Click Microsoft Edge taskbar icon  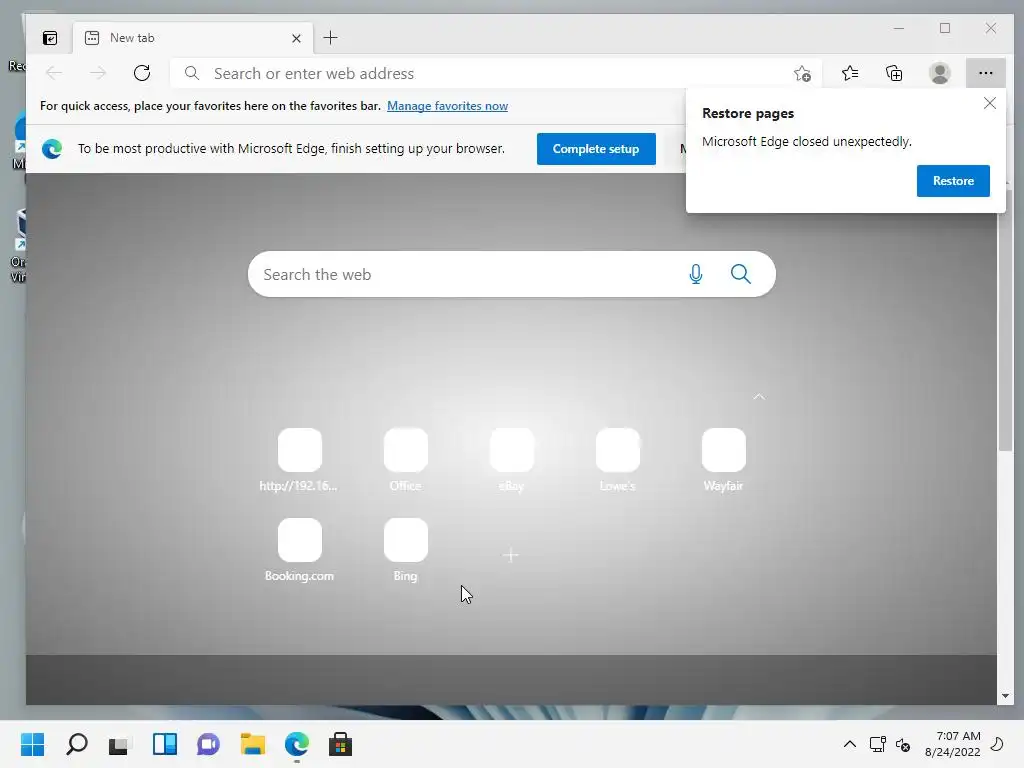pos(296,744)
